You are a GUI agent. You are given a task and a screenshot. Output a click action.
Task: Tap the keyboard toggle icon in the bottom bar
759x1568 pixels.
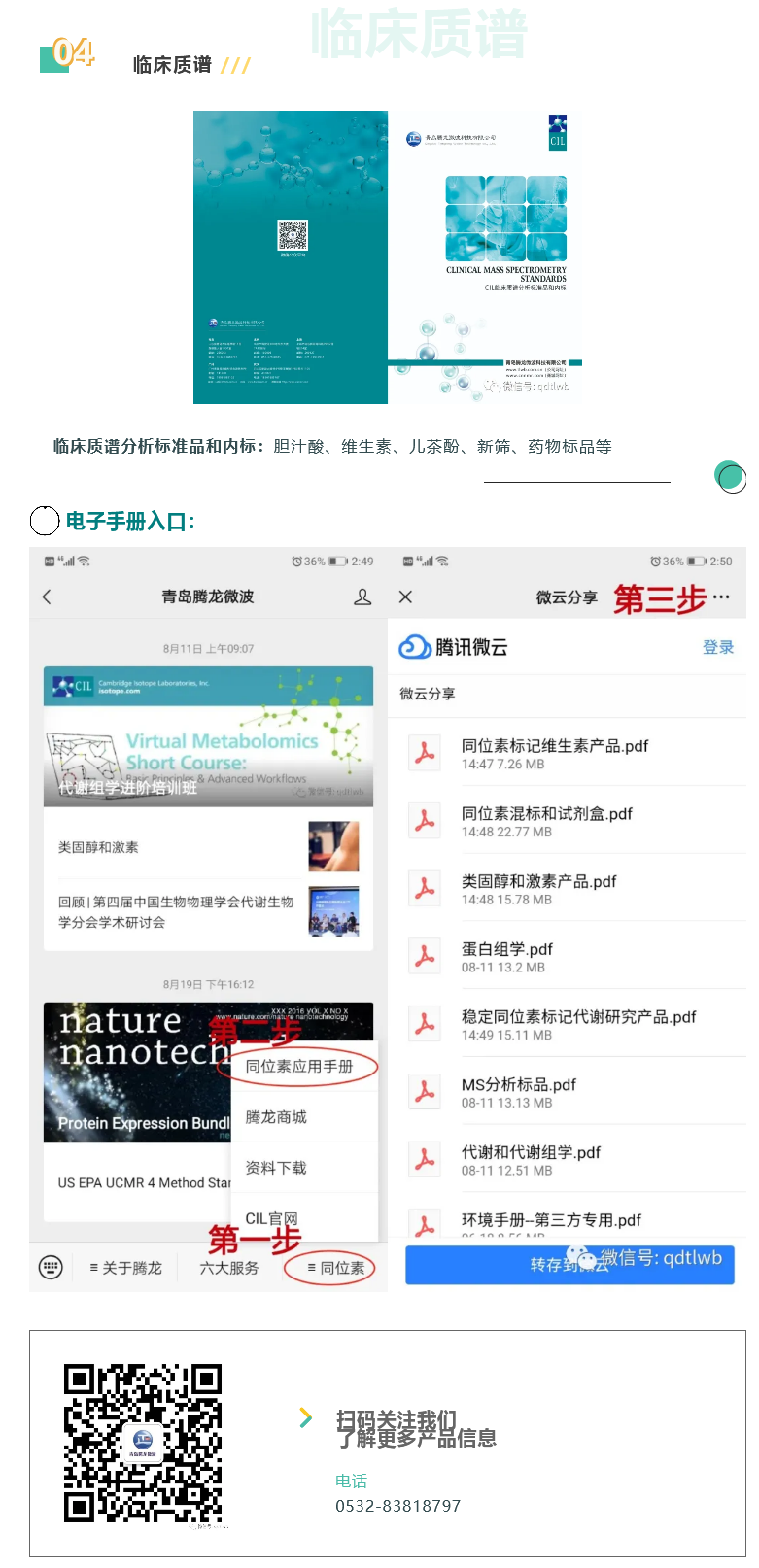[51, 1267]
